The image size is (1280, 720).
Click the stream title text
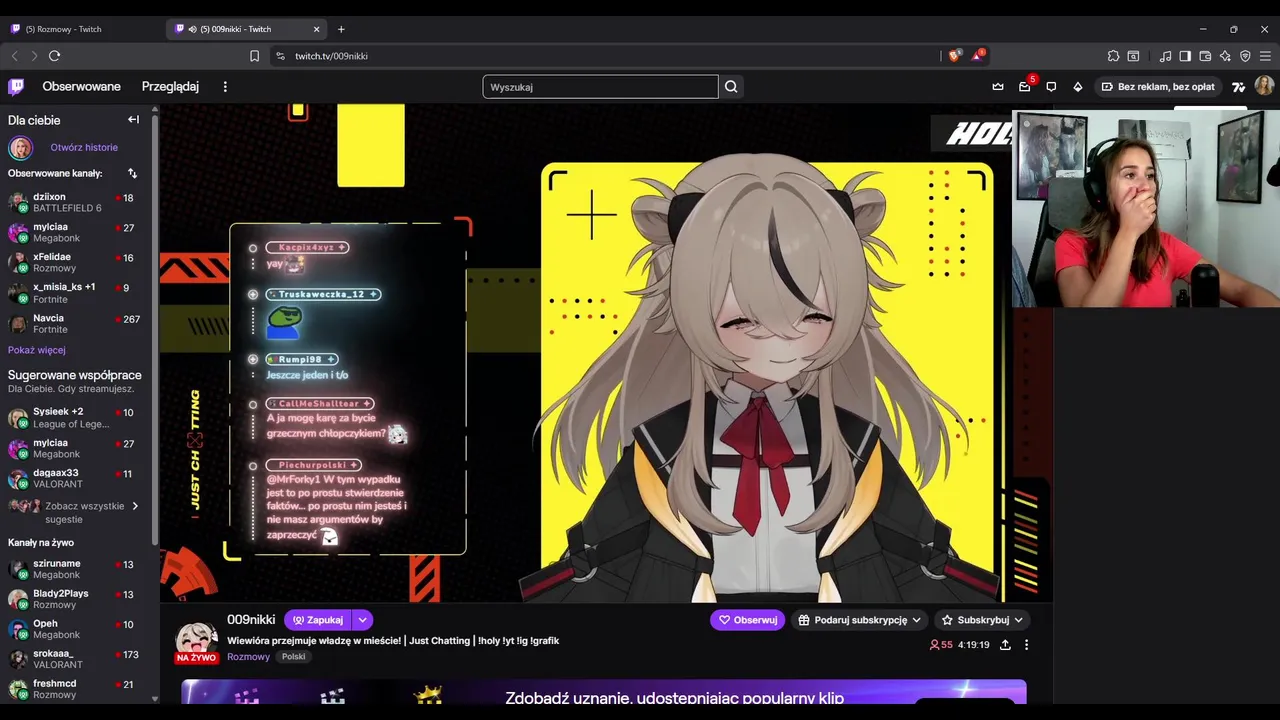click(x=393, y=640)
